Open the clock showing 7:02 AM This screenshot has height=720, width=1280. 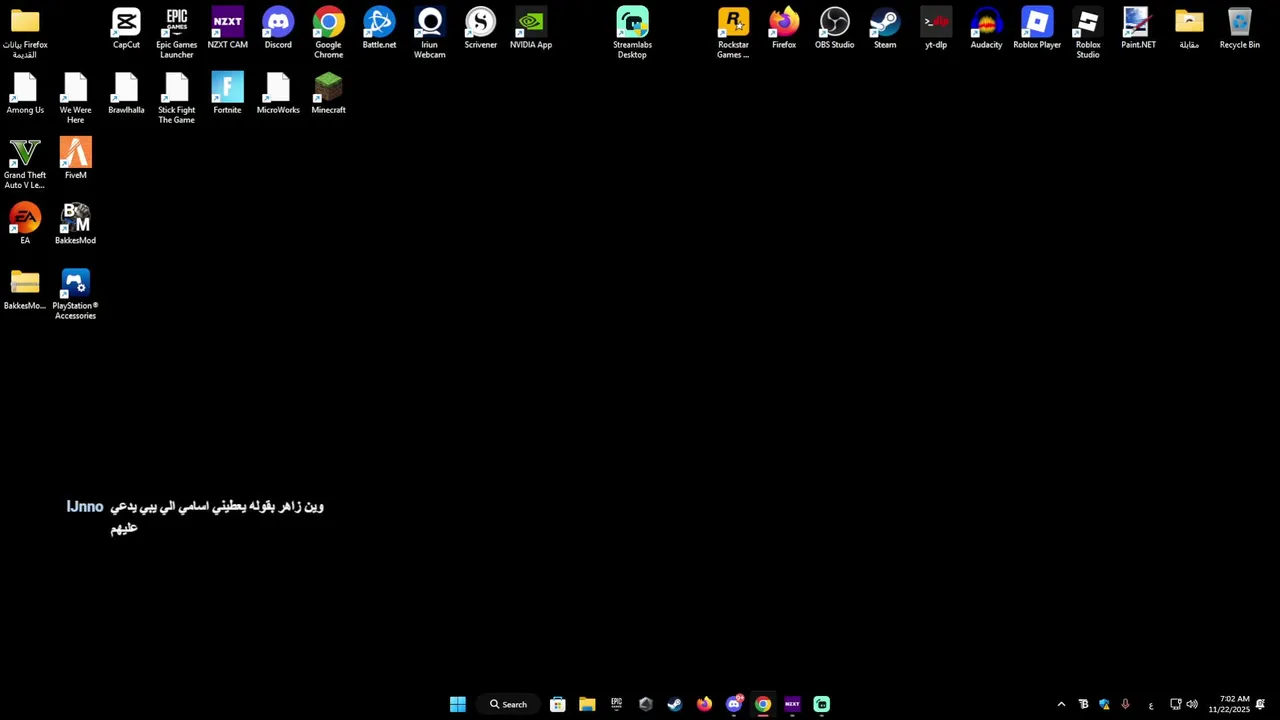[x=1229, y=704]
